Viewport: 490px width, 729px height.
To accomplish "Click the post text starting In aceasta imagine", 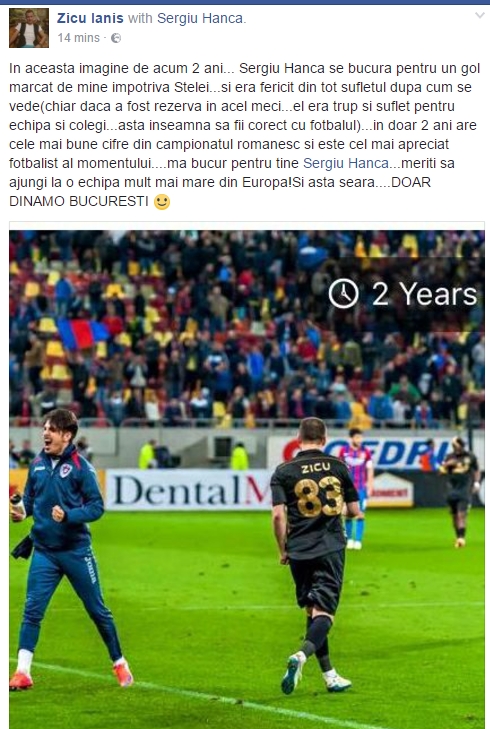I will [x=245, y=135].
